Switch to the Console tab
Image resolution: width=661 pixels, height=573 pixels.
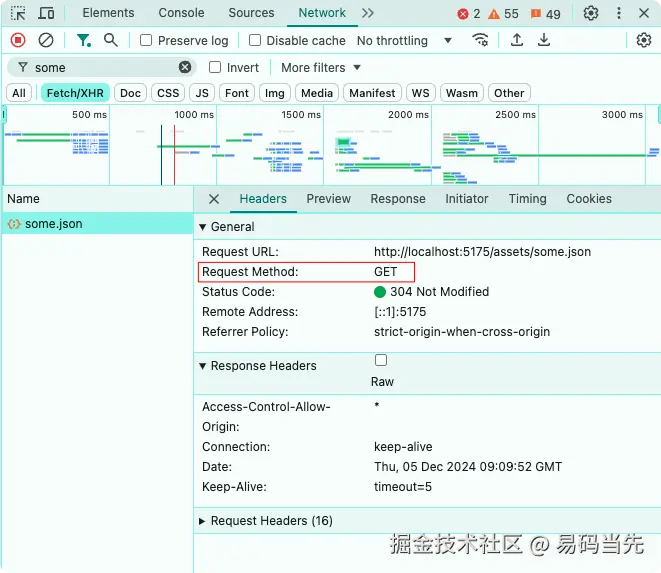(181, 13)
